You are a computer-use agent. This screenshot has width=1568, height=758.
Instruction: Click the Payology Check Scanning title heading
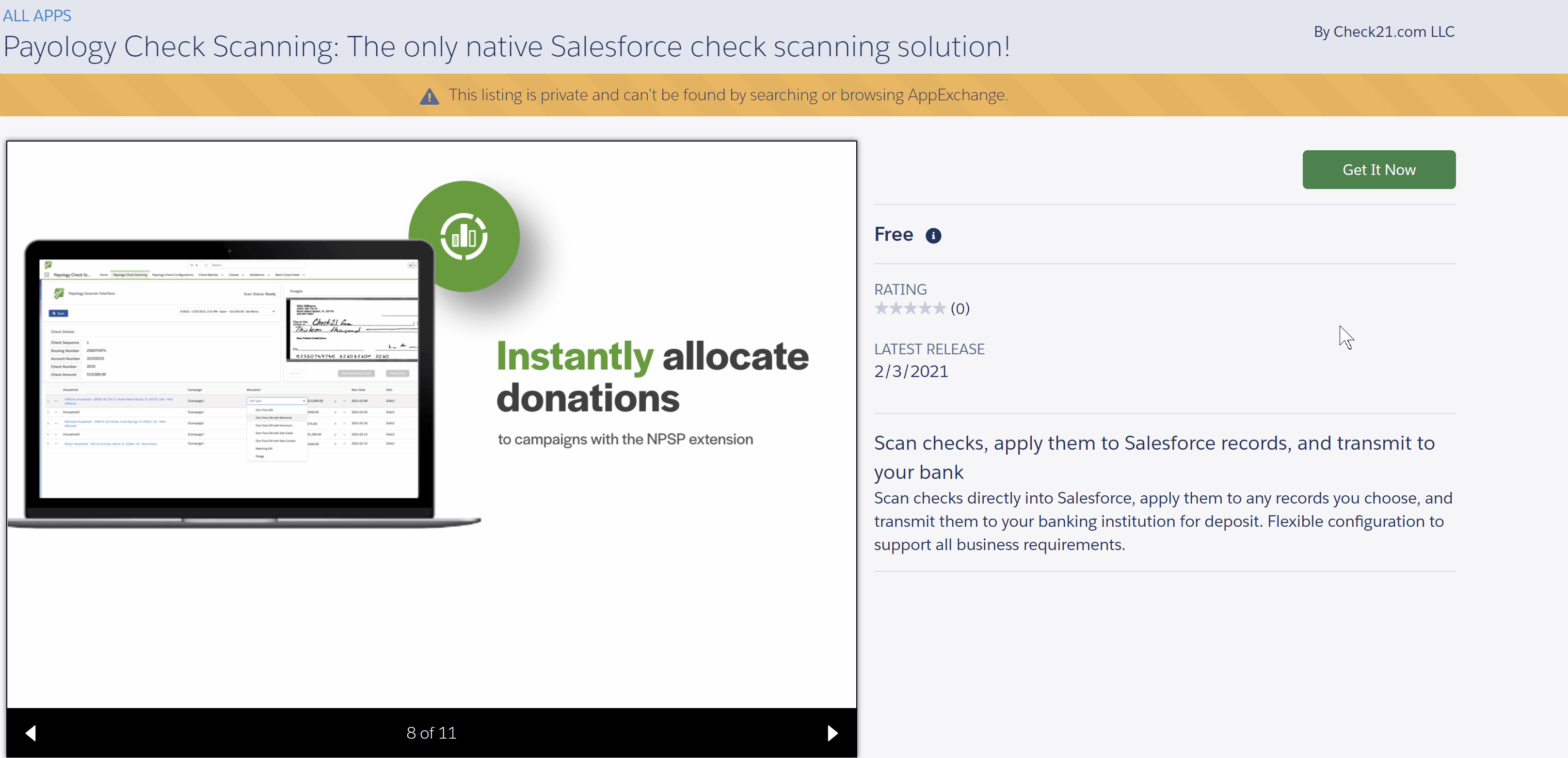(x=507, y=47)
